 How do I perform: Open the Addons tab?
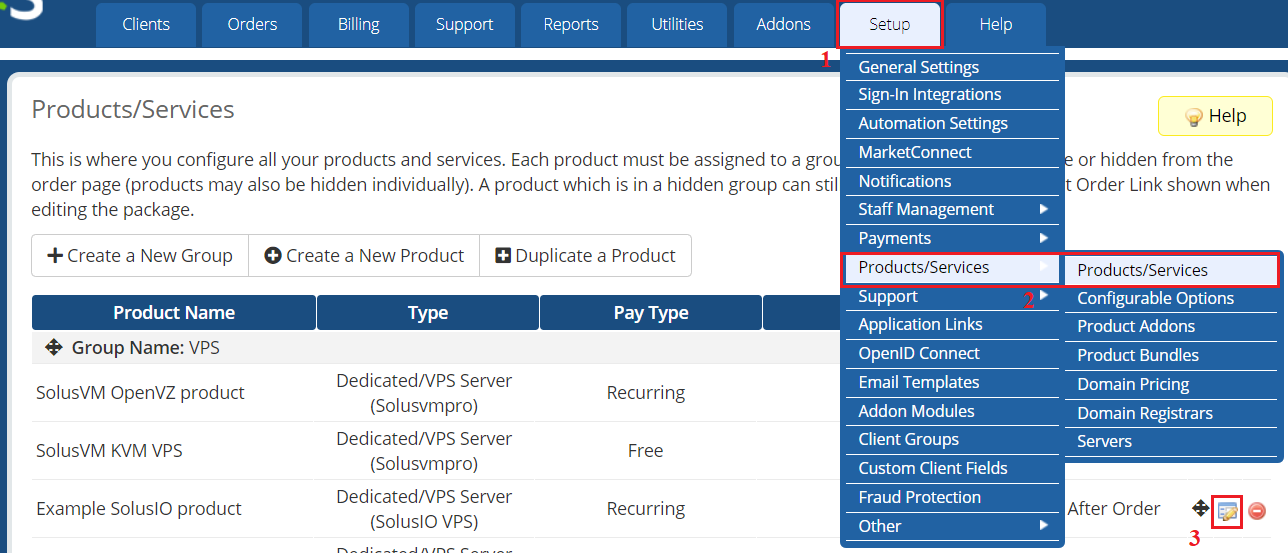pyautogui.click(x=783, y=24)
